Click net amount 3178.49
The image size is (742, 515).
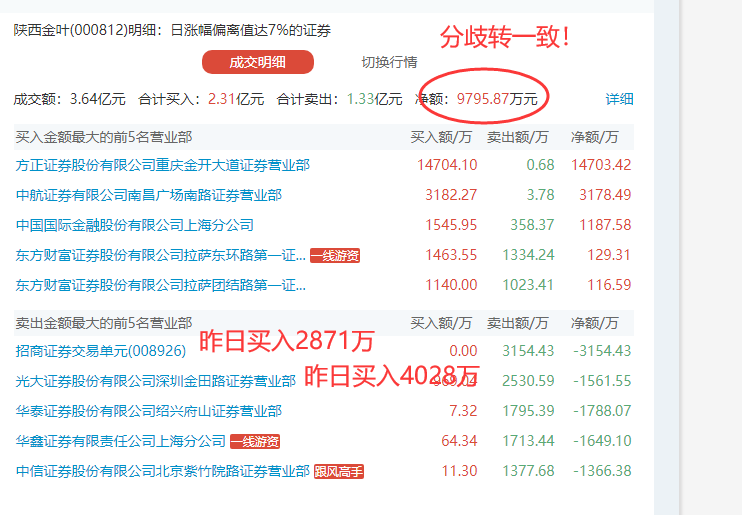(x=605, y=195)
